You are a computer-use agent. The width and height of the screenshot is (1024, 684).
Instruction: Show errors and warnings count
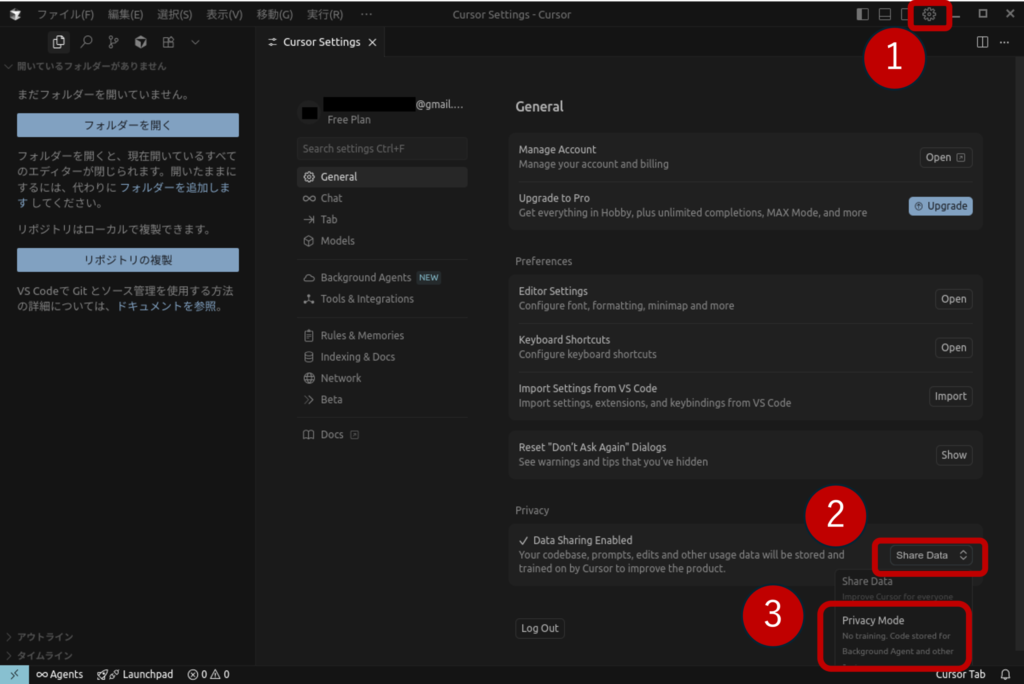coord(208,674)
